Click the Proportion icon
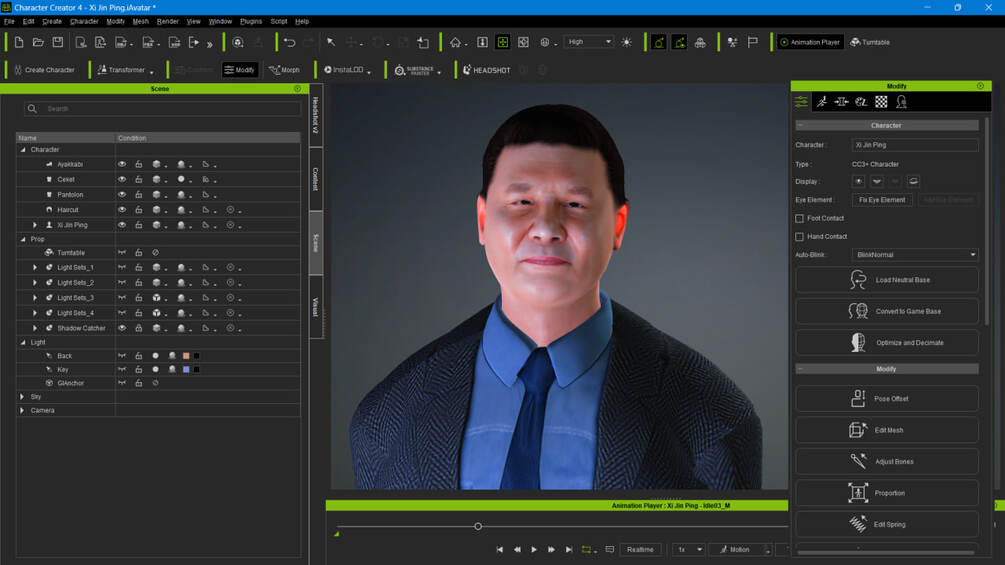1005x565 pixels. (858, 493)
